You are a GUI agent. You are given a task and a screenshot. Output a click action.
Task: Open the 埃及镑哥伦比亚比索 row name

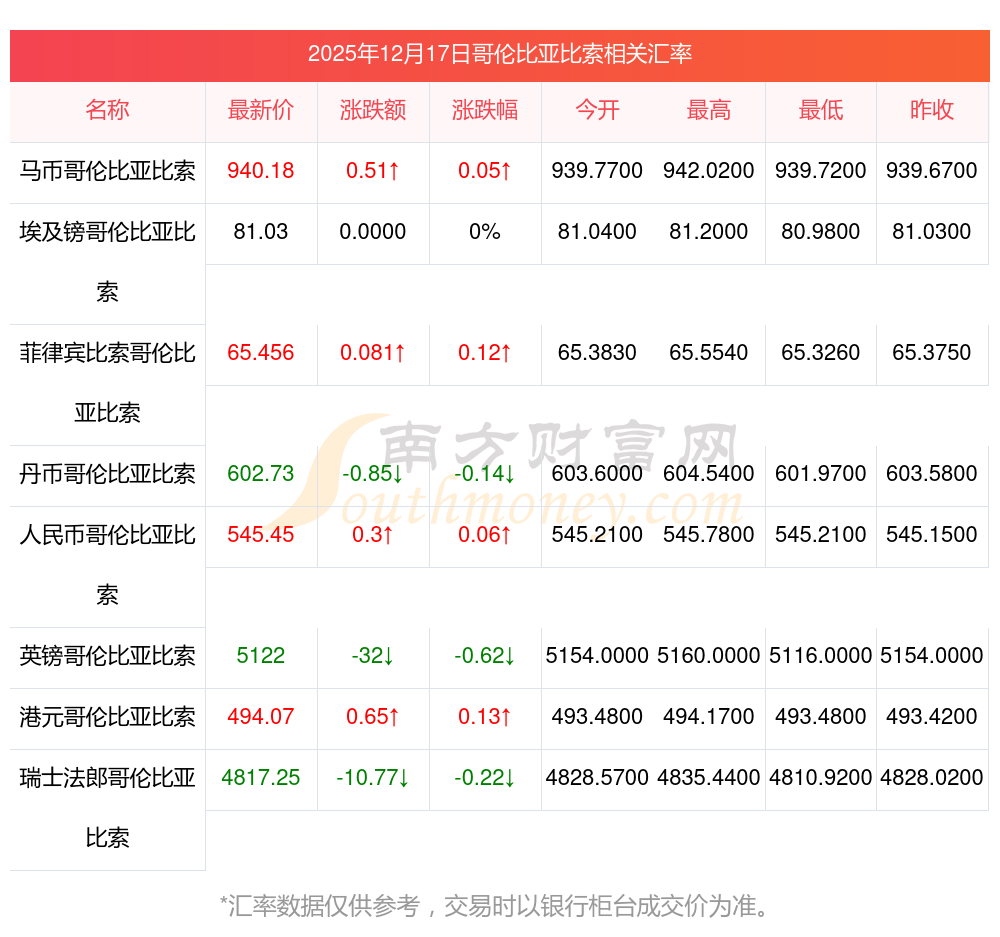pyautogui.click(x=107, y=261)
